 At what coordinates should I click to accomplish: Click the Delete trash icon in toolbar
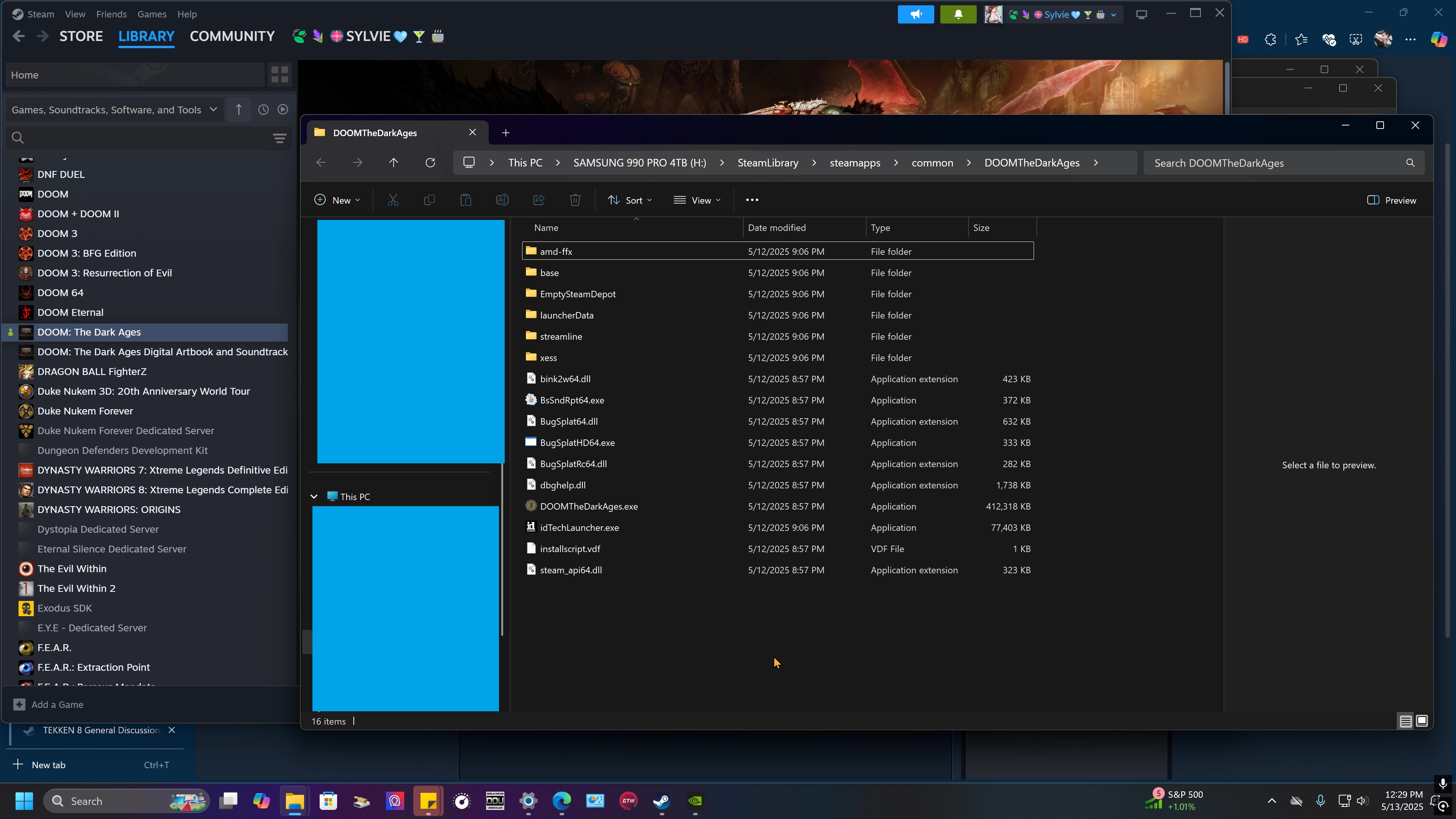575,200
